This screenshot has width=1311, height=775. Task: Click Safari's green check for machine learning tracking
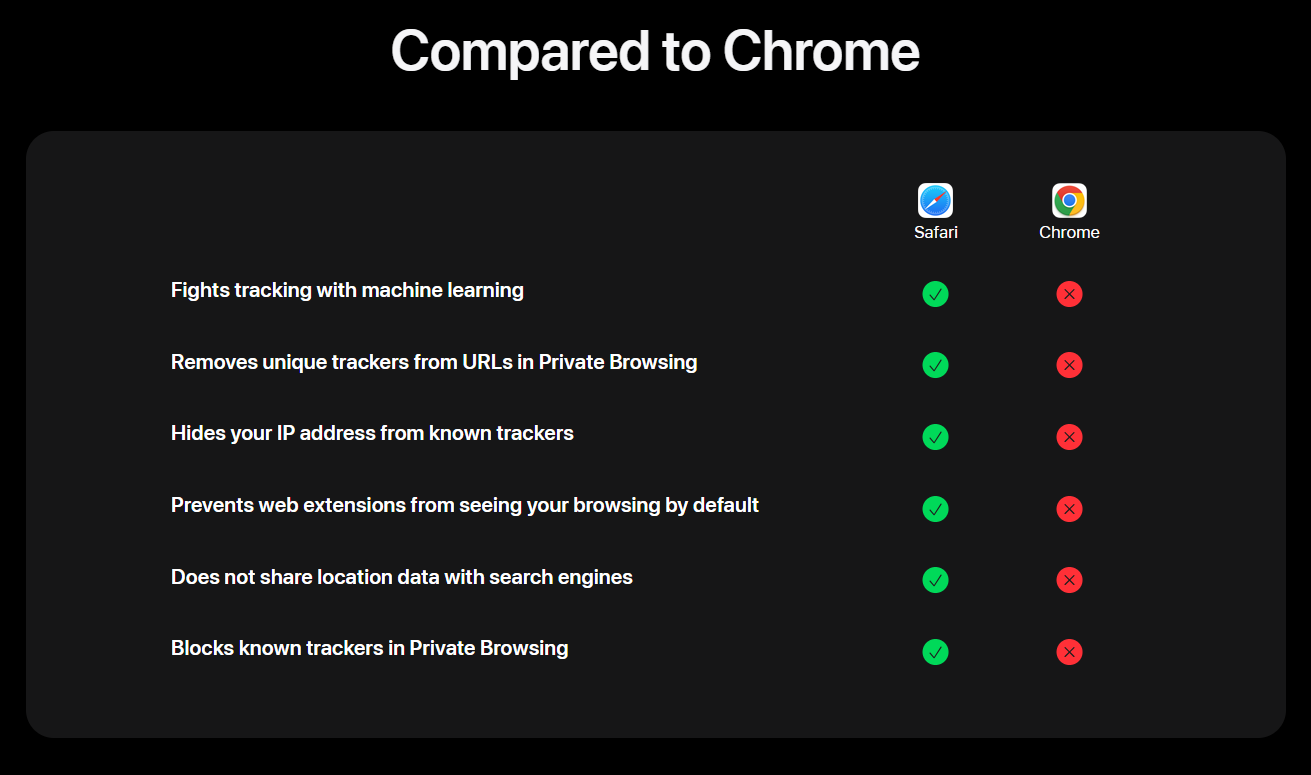935,294
